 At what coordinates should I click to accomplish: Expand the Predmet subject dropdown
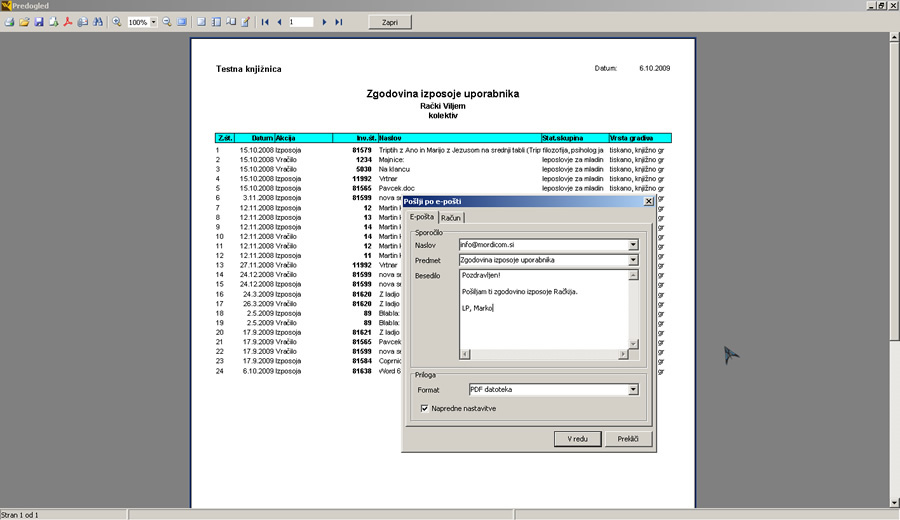point(633,260)
